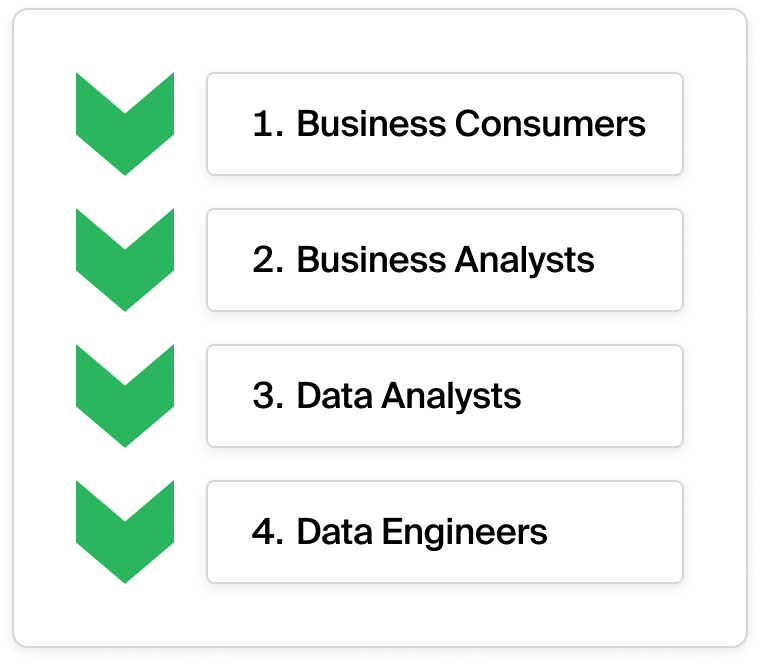Select the "1. Business Consumers" box
Screen dimensions: 759x662
[x=444, y=124]
